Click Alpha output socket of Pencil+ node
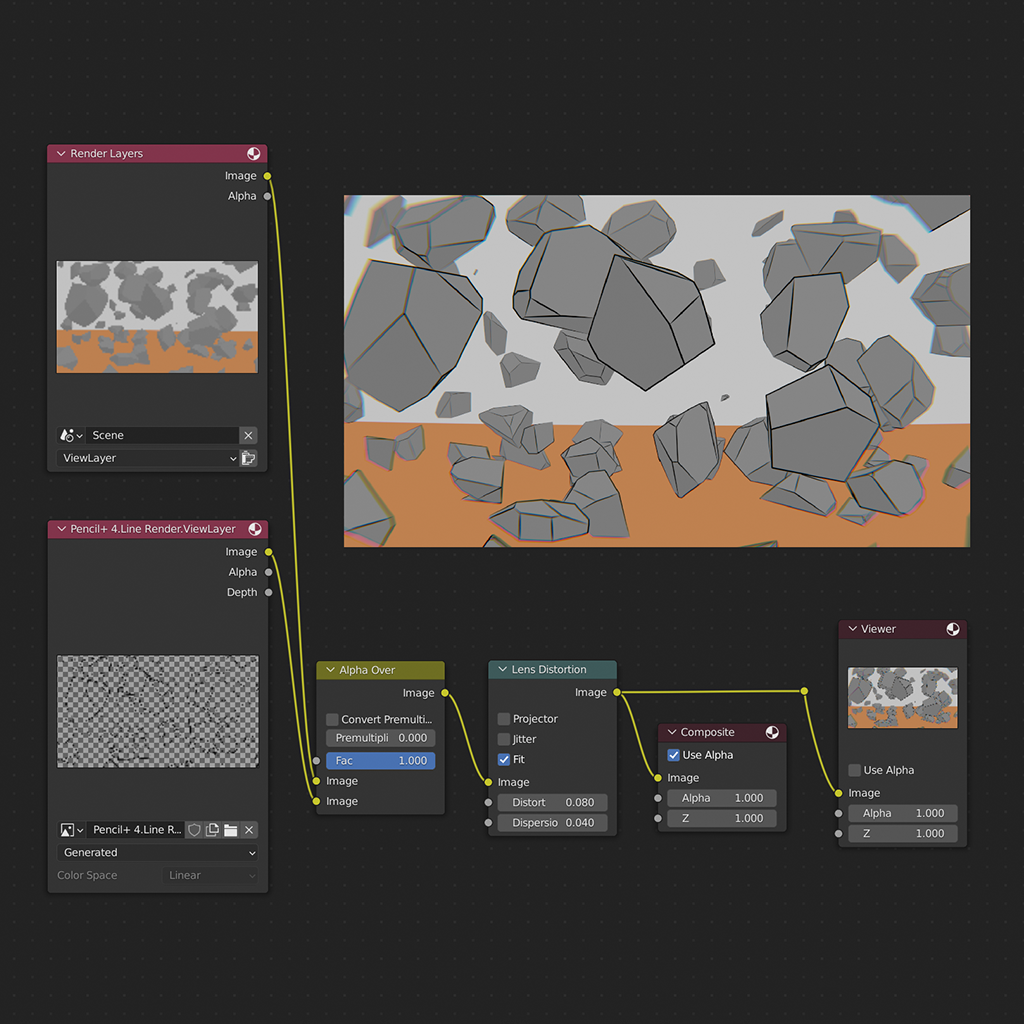This screenshot has height=1024, width=1024. (x=268, y=572)
